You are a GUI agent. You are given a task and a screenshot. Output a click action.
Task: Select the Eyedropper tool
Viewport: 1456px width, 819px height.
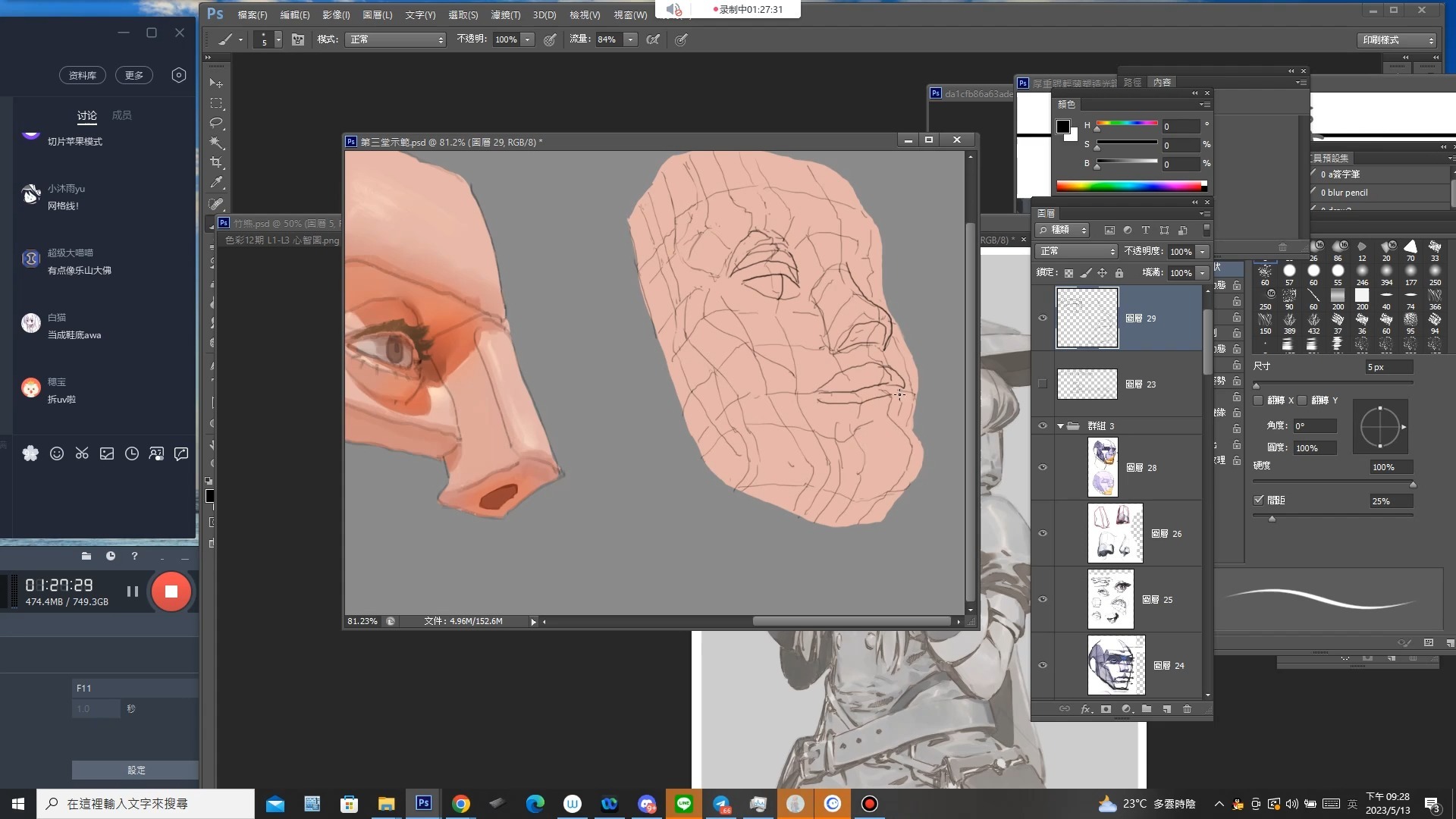[216, 182]
